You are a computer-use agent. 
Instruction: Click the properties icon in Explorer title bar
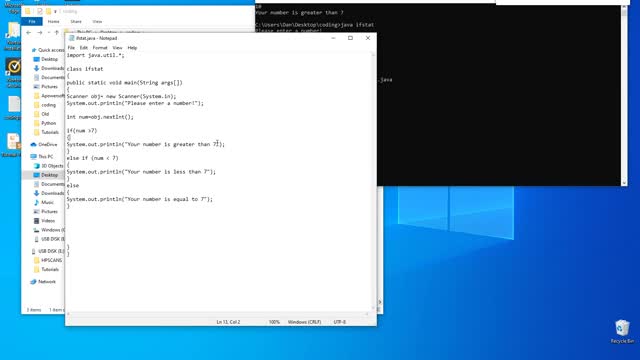40,11
